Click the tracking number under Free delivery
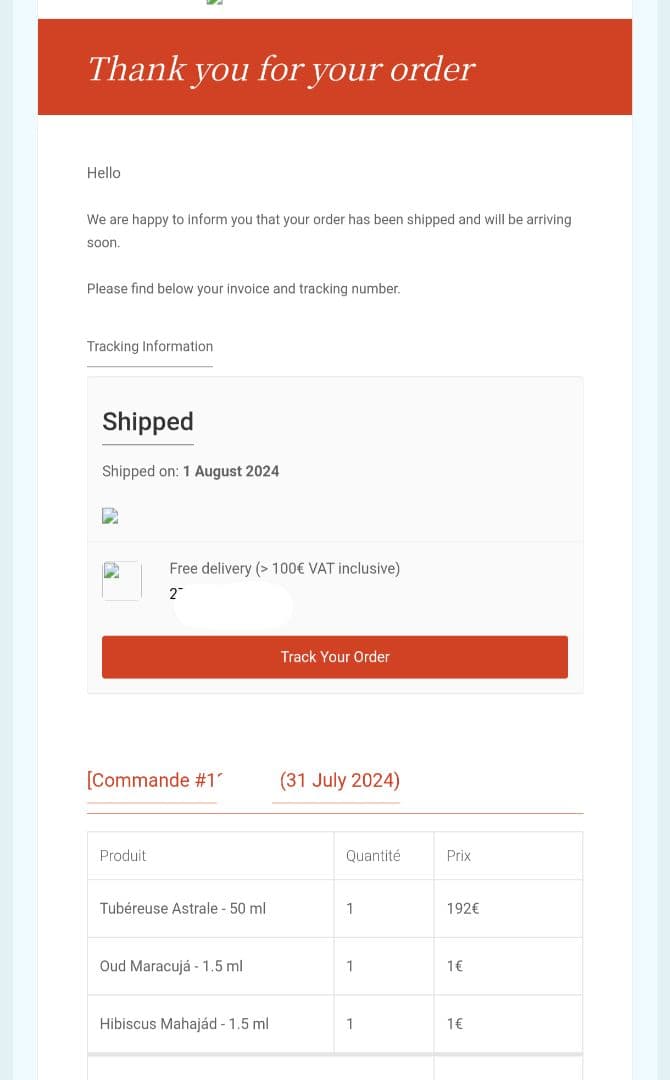 pos(176,593)
